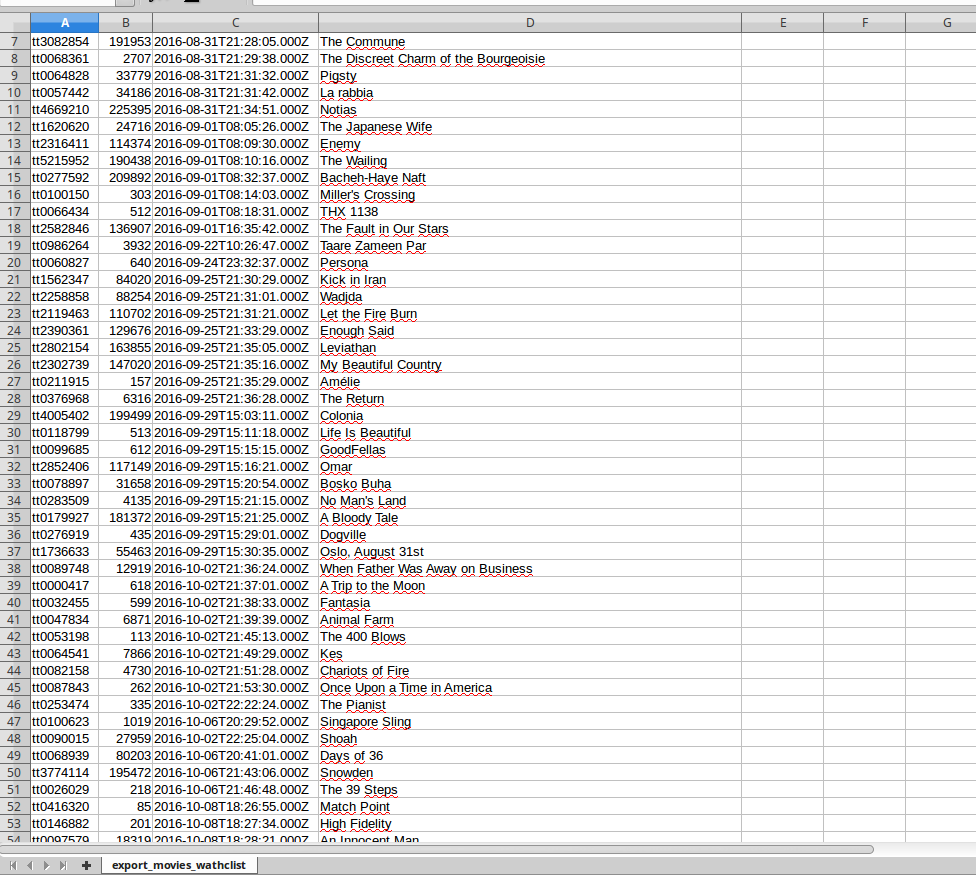Viewport: 976px width, 875px height.
Task: Click the 'Leviathan' cell
Action: click(530, 348)
